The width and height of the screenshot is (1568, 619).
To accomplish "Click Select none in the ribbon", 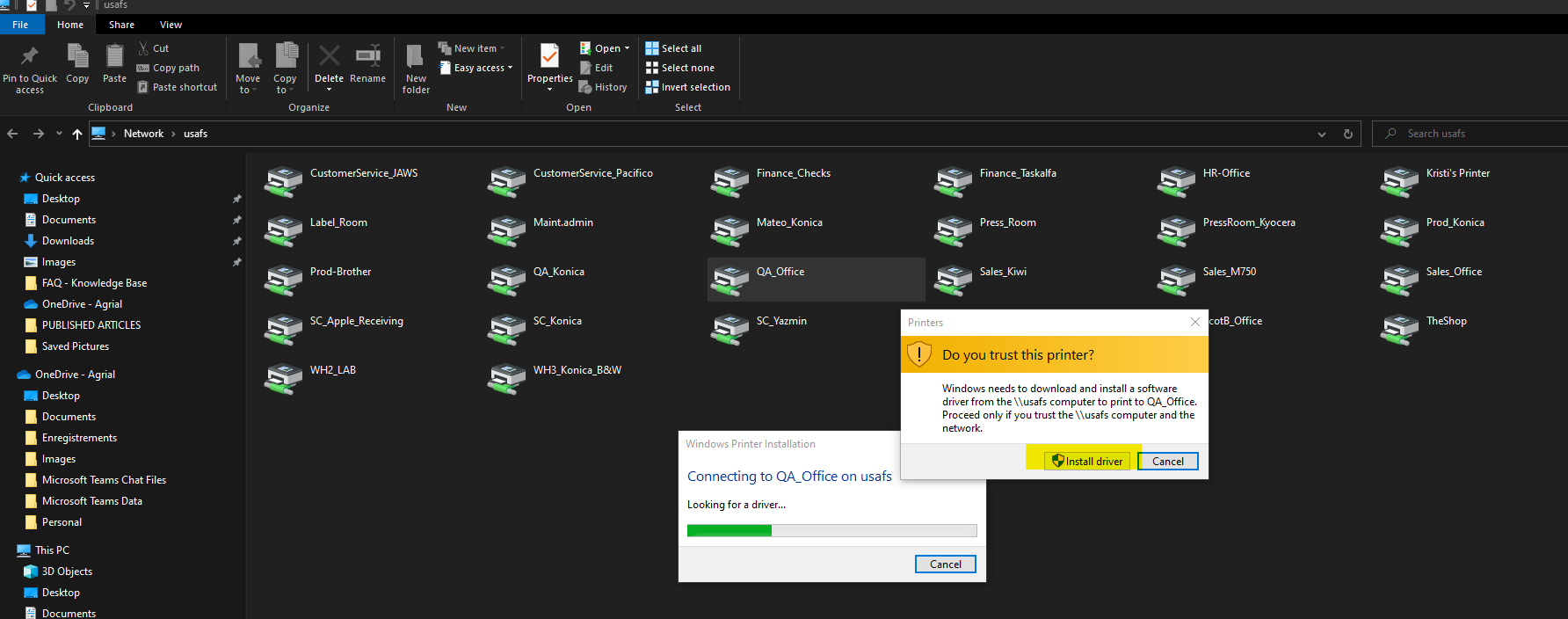I will tap(679, 68).
